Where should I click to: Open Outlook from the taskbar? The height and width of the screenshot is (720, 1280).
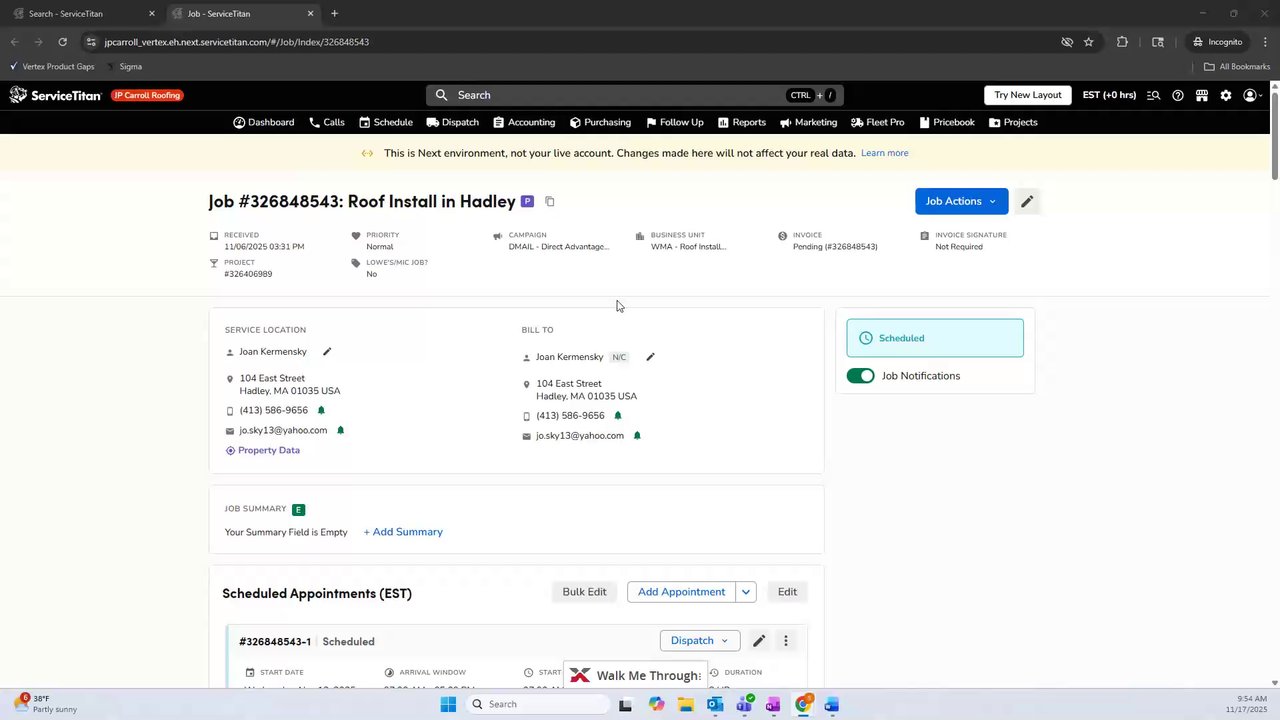coord(715,704)
